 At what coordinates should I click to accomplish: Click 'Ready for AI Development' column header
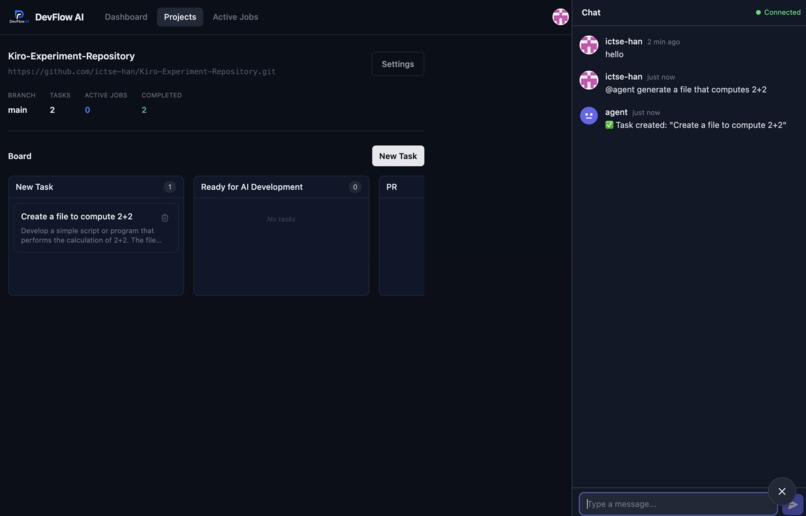[252, 187]
